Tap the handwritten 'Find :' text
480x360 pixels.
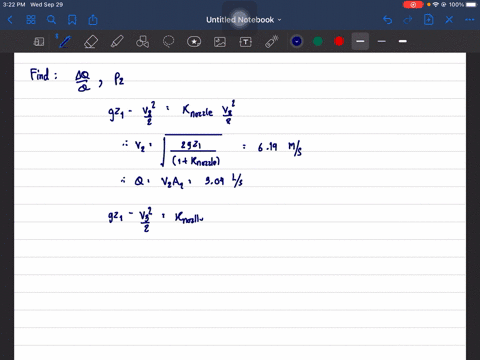coord(43,74)
